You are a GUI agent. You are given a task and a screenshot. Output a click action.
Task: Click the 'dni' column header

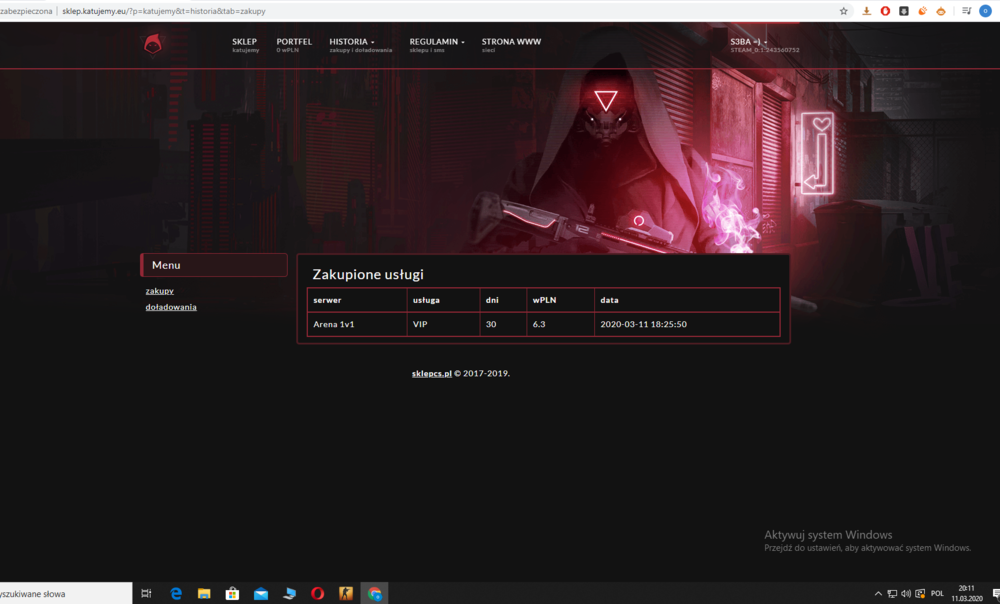click(503, 300)
